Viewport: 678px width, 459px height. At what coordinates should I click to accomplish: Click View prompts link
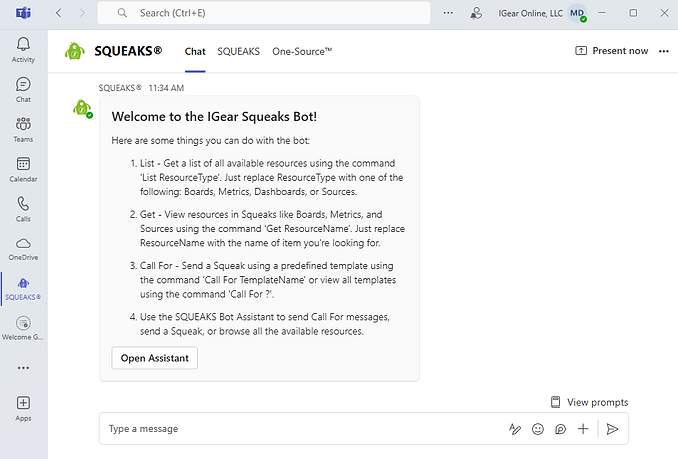[x=589, y=402]
